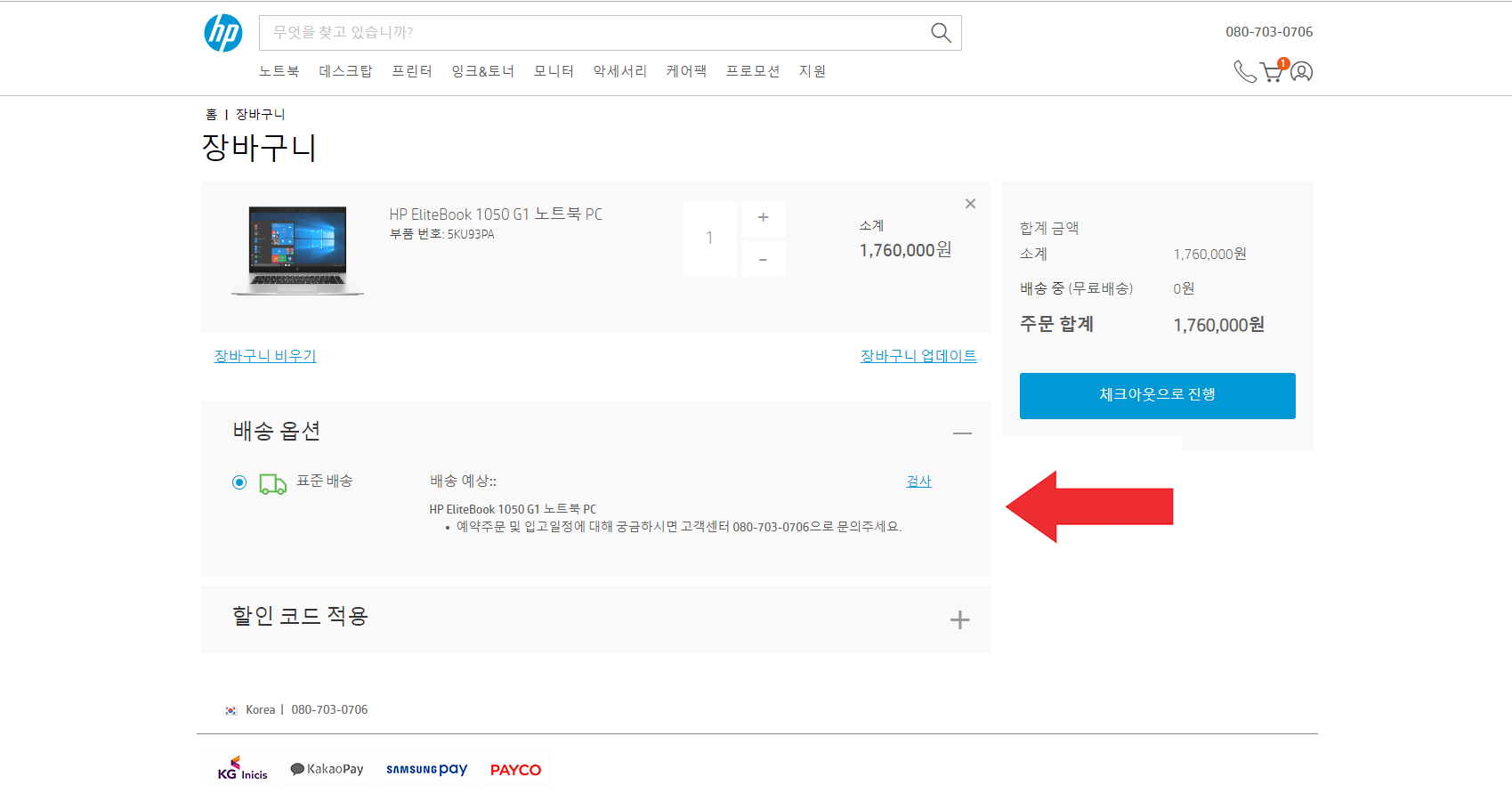Open the 악세서리 menu
Image resolution: width=1512 pixels, height=801 pixels.
point(619,71)
